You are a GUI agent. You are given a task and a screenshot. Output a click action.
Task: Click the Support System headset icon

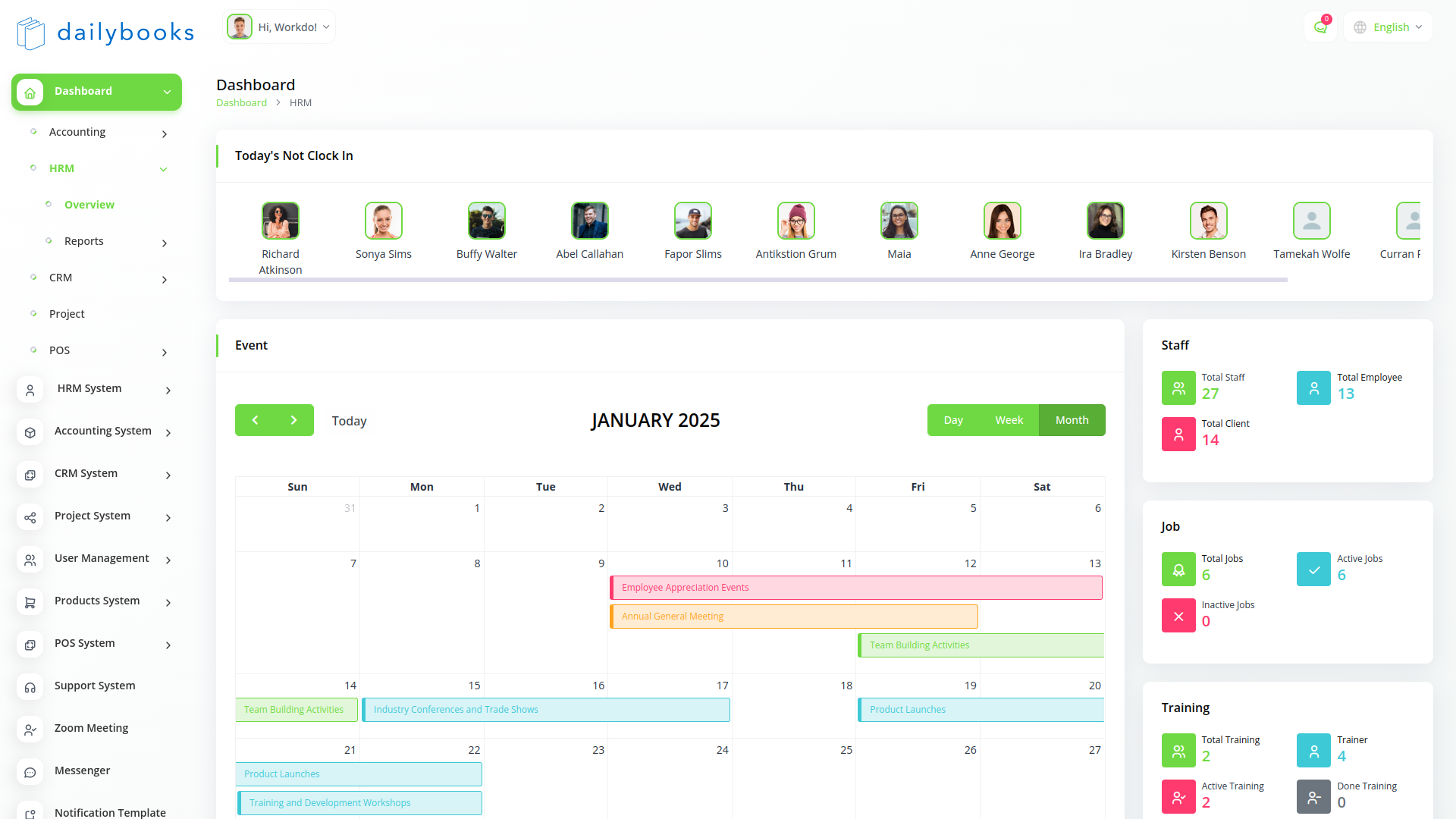30,687
